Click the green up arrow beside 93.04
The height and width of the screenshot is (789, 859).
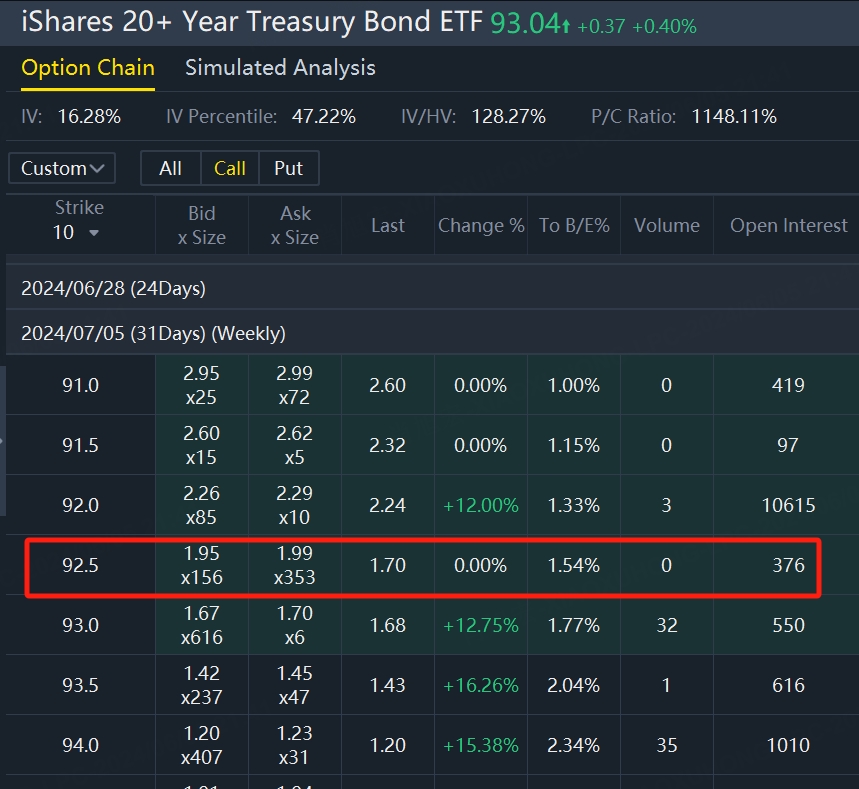coord(566,26)
